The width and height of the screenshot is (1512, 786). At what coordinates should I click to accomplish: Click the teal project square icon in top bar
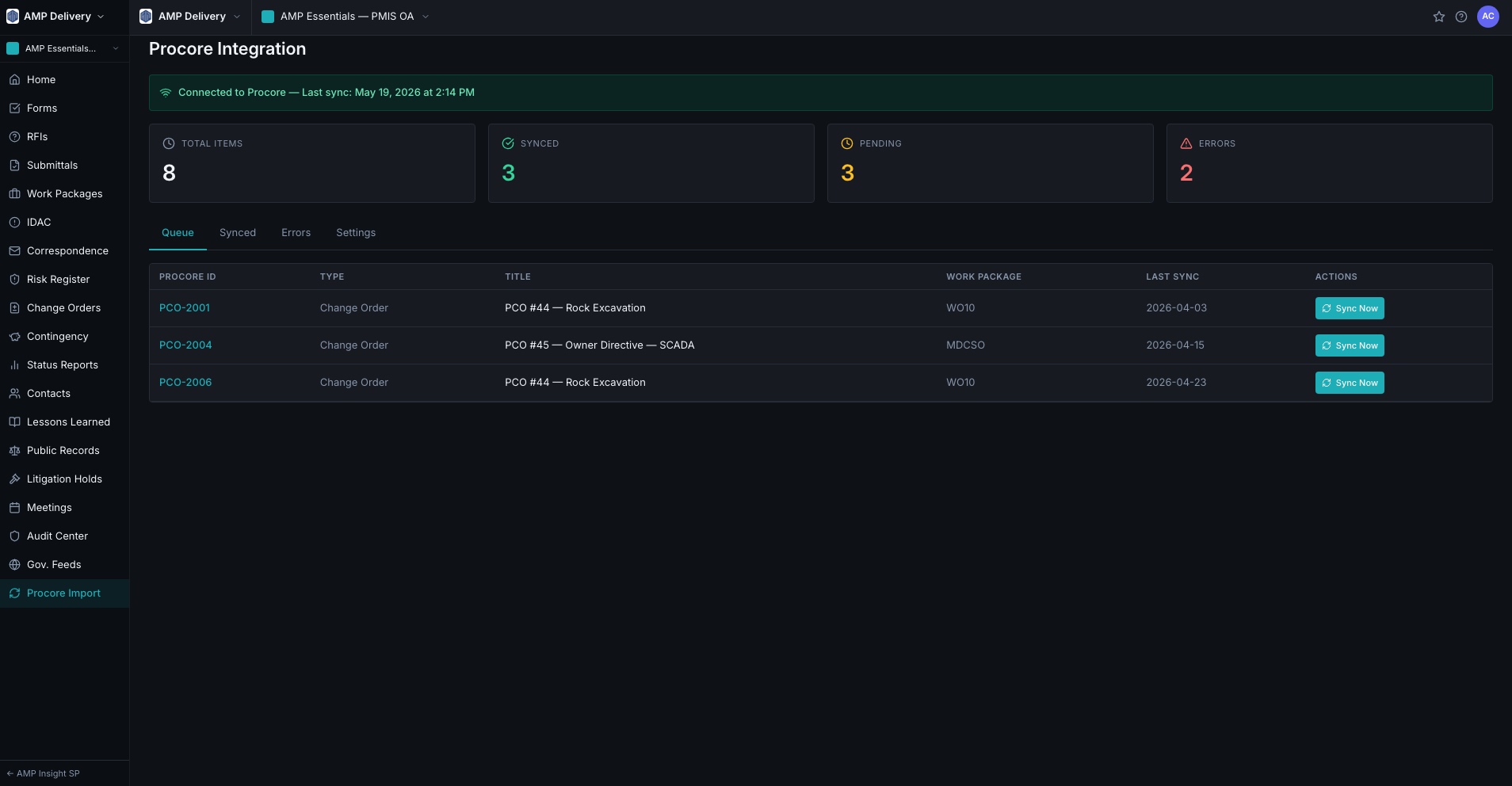point(268,17)
